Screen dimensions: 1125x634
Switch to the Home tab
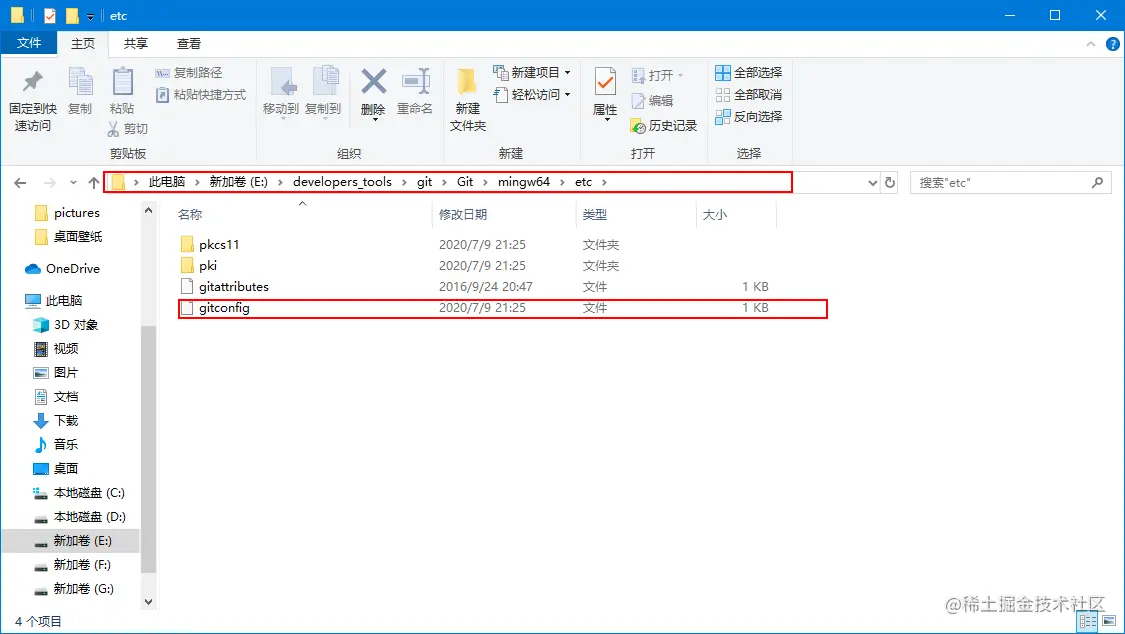click(83, 44)
